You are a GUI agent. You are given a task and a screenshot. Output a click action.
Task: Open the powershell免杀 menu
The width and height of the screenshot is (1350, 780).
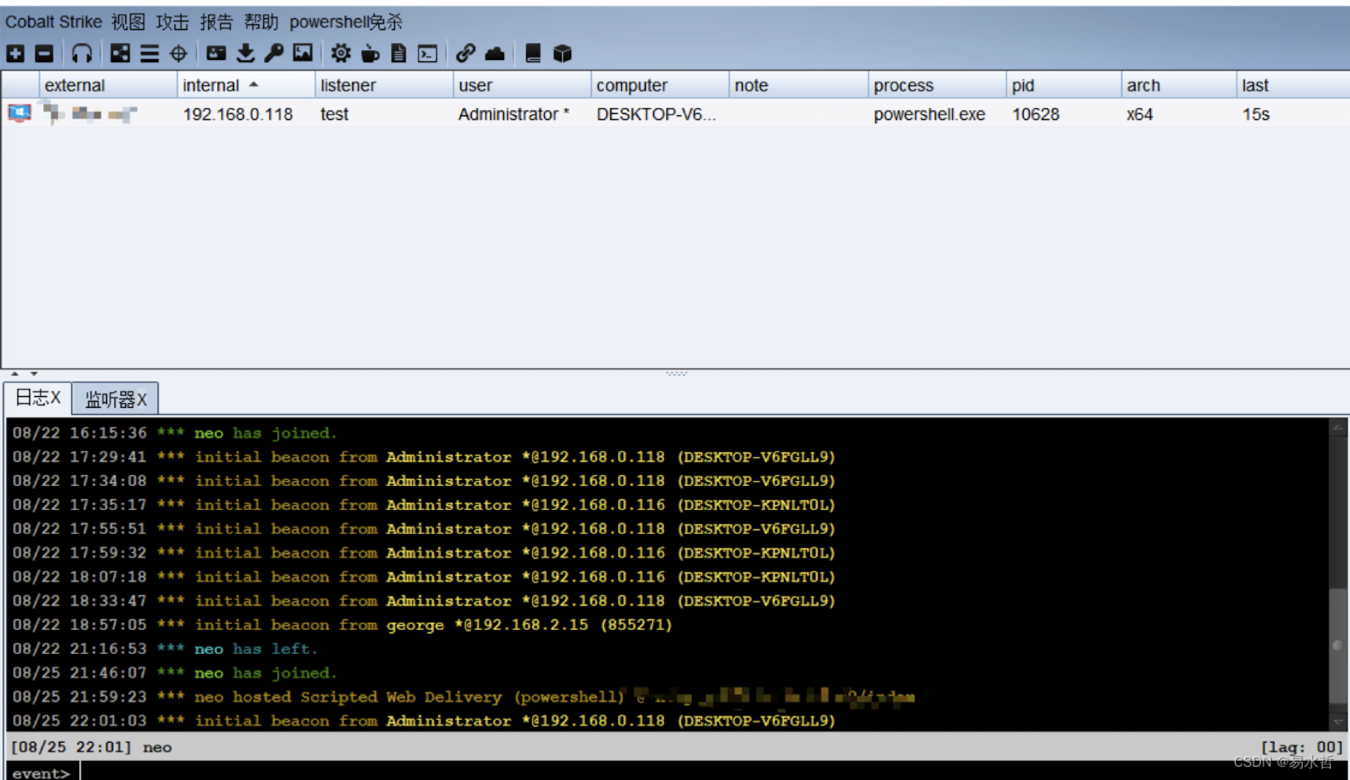coord(345,22)
